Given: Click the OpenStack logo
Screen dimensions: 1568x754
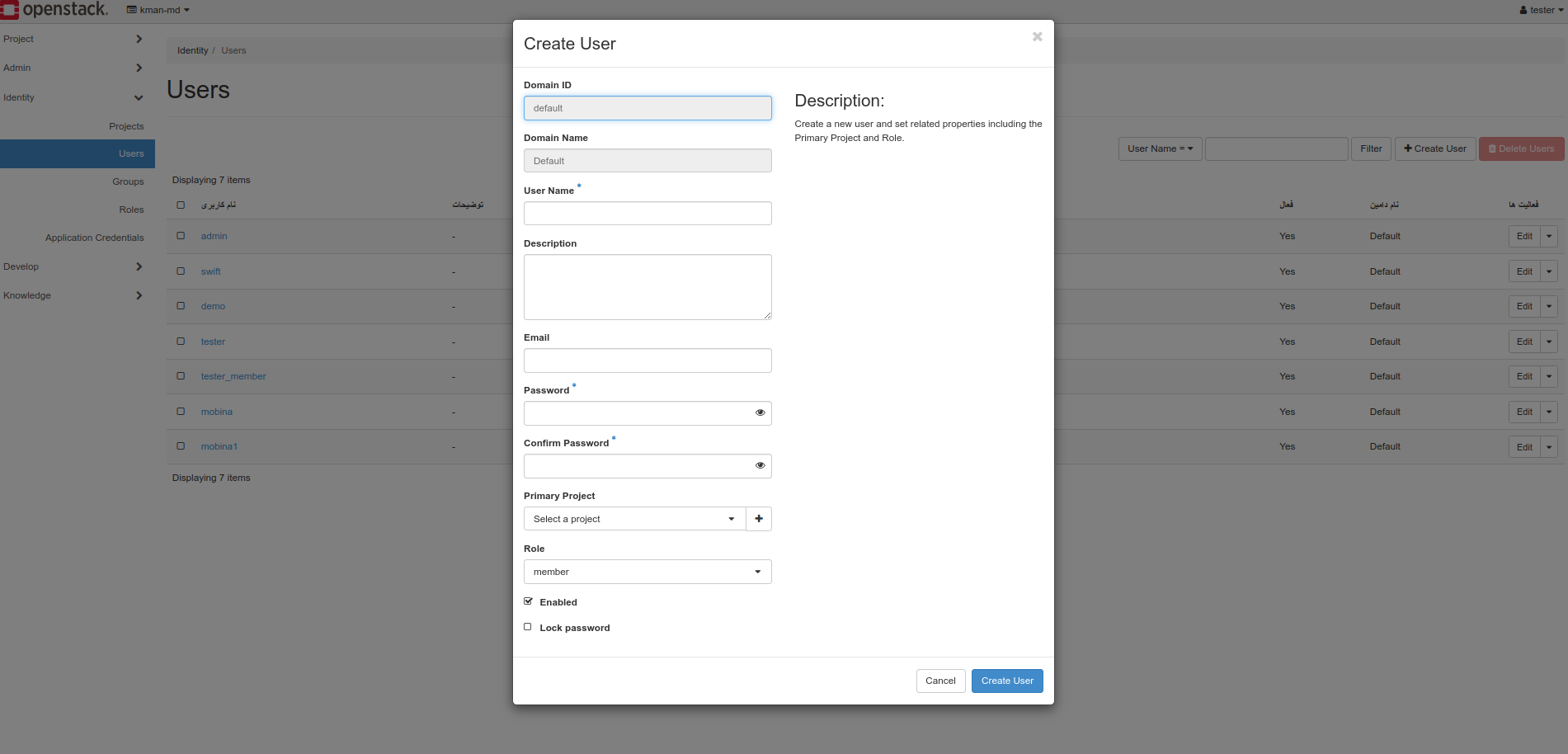Looking at the screenshot, I should (x=55, y=10).
